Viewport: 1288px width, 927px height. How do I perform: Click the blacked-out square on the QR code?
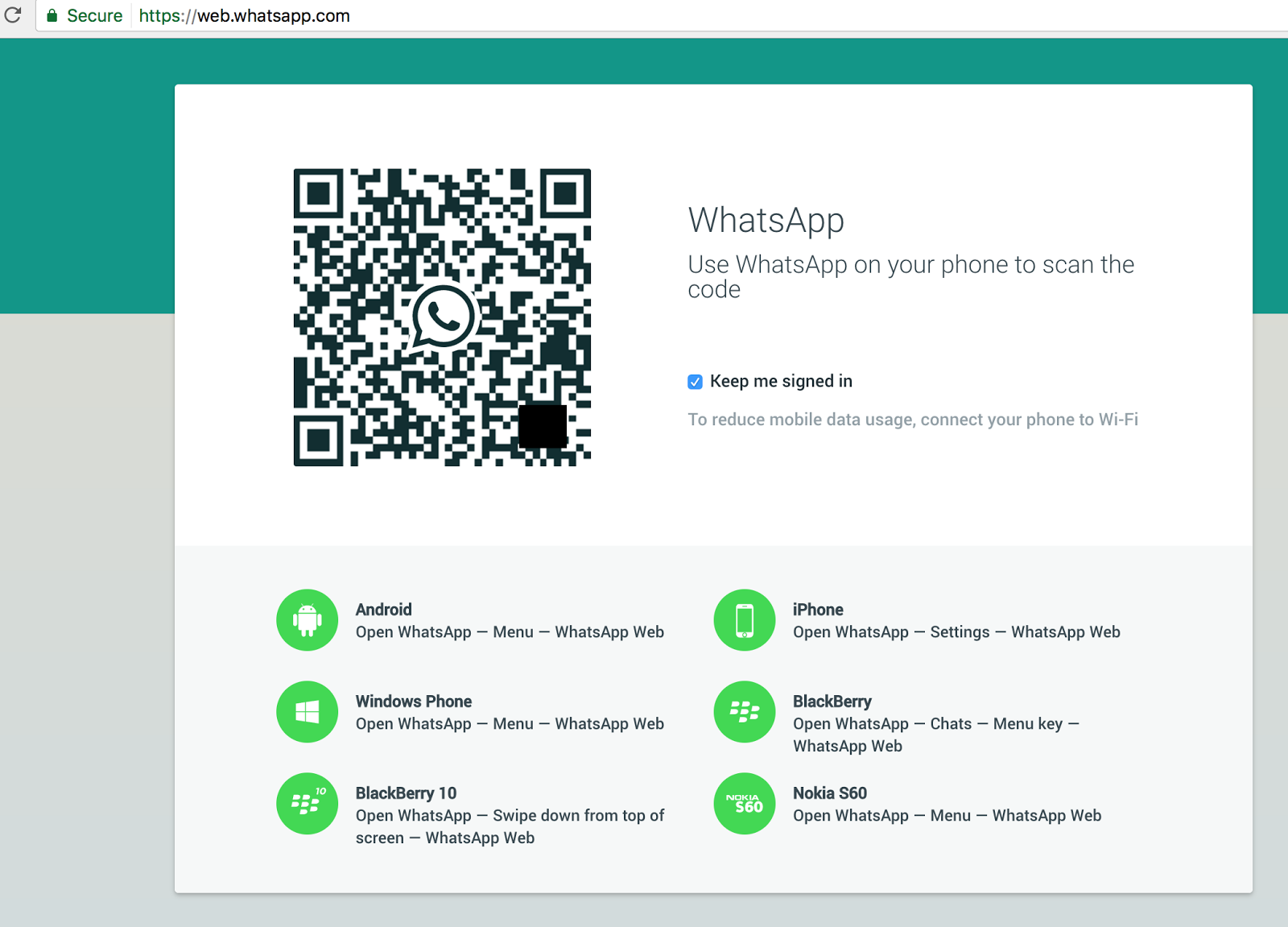pyautogui.click(x=543, y=424)
